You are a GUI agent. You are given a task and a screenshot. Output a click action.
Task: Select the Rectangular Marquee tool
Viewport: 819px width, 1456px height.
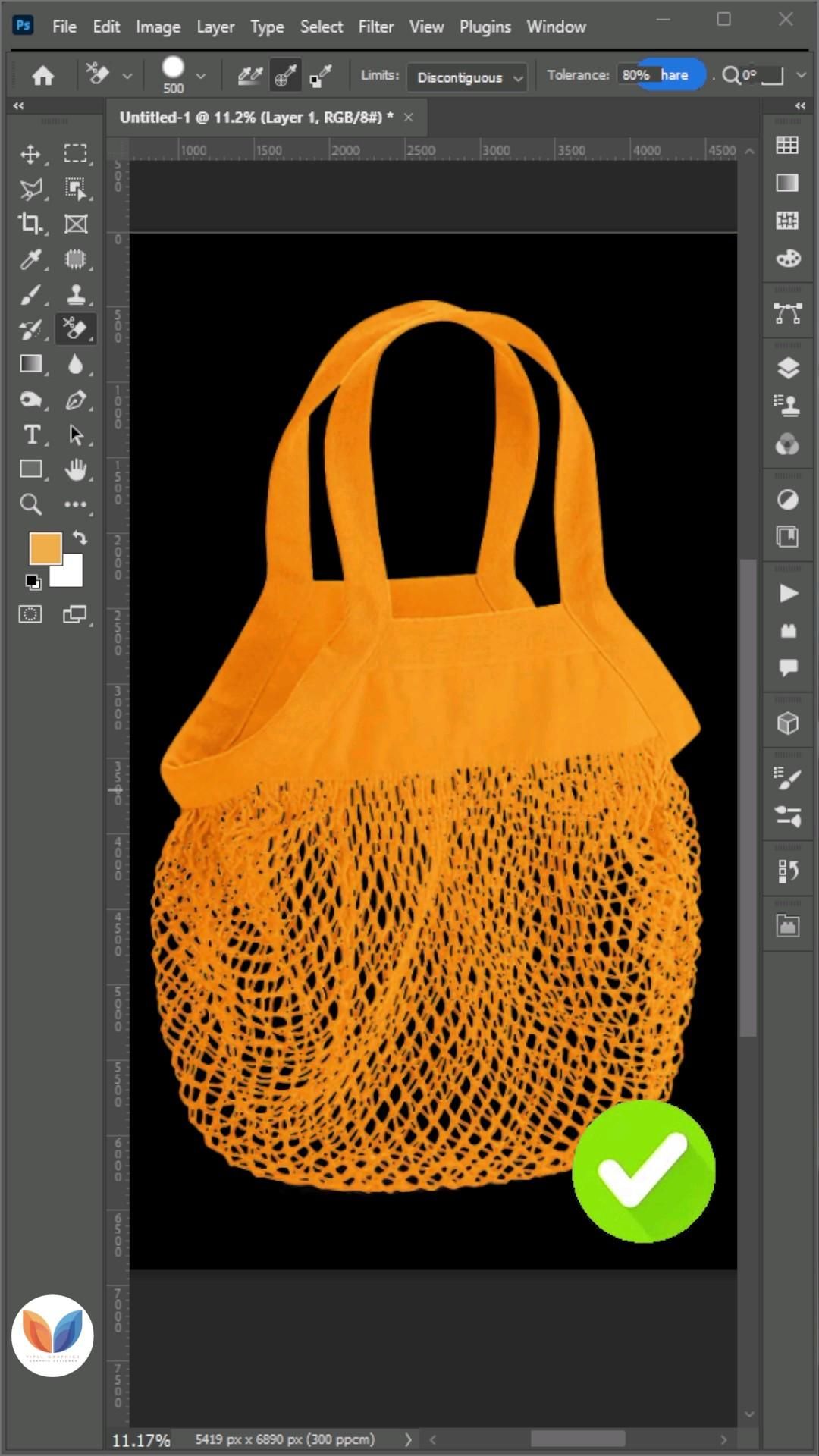point(75,154)
